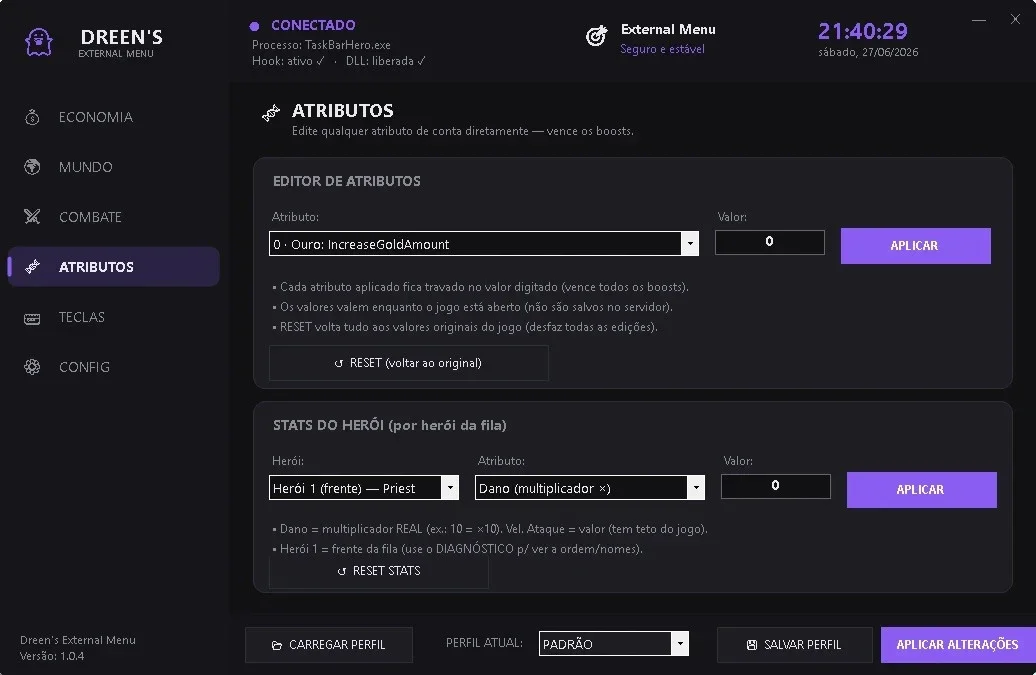Click the Economia money bag icon
Viewport: 1036px width, 675px height.
pyautogui.click(x=32, y=118)
